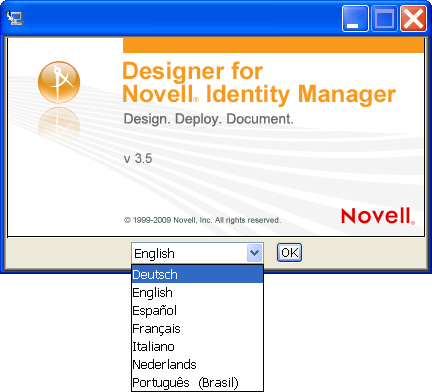The width and height of the screenshot is (432, 392).
Task: Click the copyright notice text
Action: [x=202, y=220]
